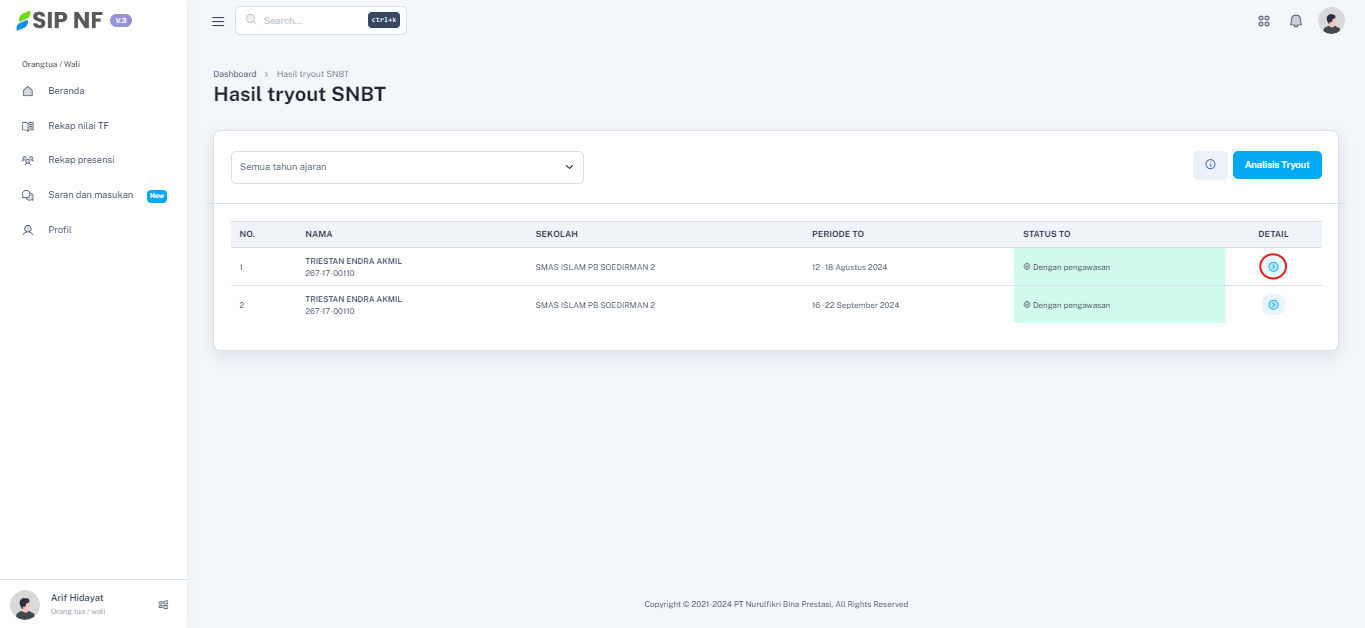Click the settings icon beside Arif Hidayat
Image resolution: width=1365 pixels, height=628 pixels.
tap(163, 604)
